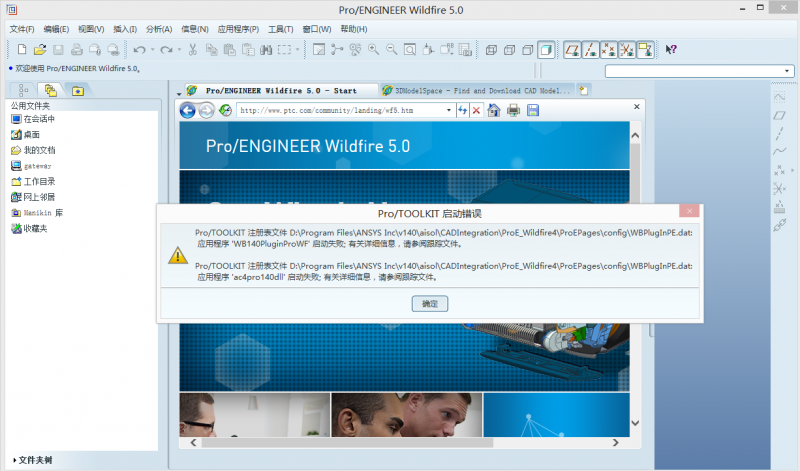Open the 帮助(H) menu
Viewport: 800px width, 471px height.
[x=354, y=29]
